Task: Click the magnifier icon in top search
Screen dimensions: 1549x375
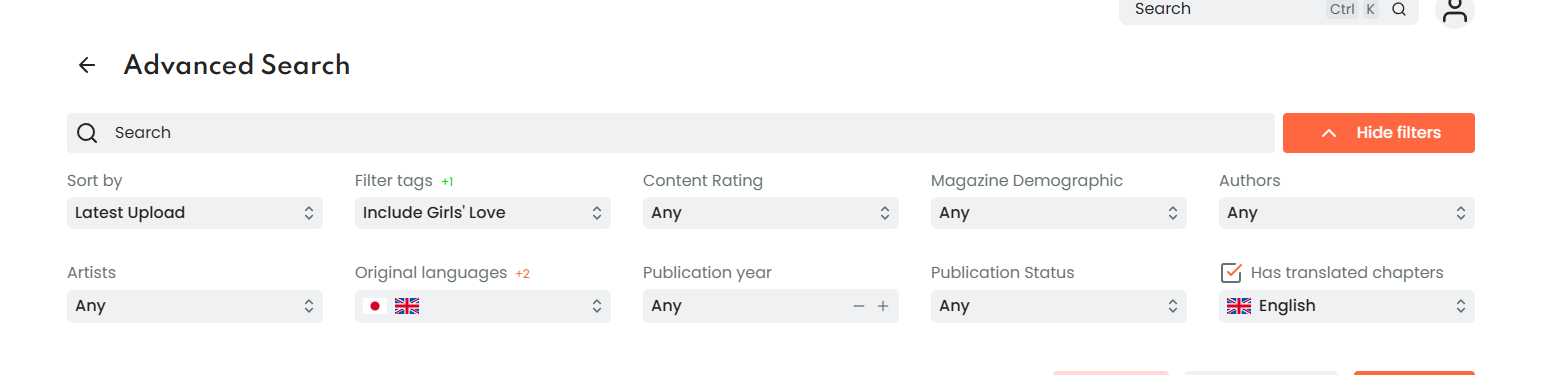Action: click(1399, 9)
